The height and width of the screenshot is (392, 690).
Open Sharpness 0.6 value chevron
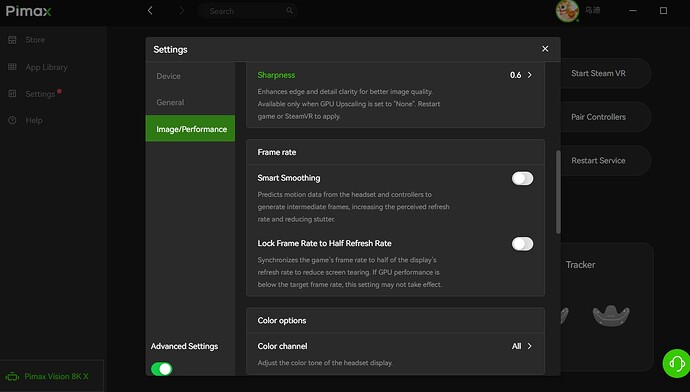[529, 75]
